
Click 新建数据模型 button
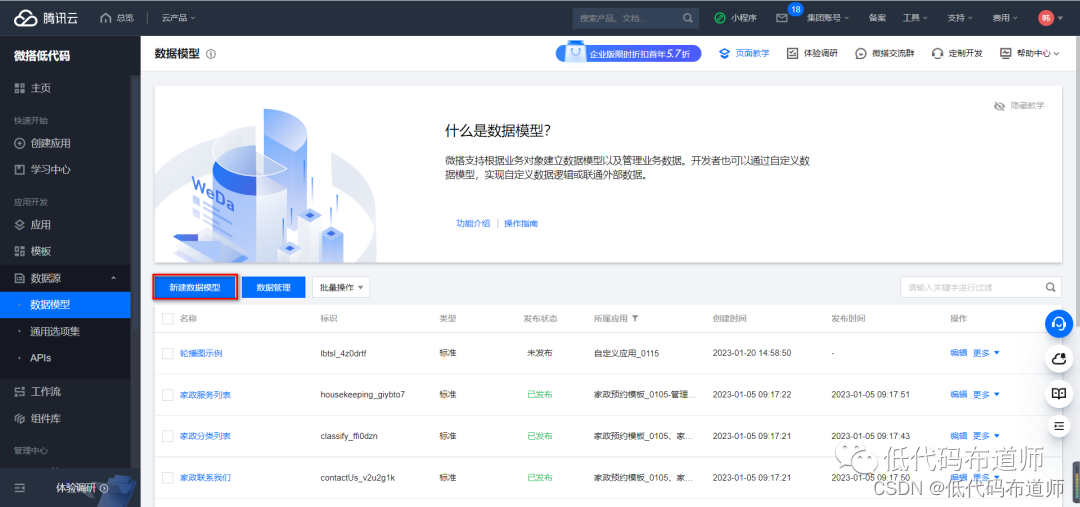[x=195, y=287]
